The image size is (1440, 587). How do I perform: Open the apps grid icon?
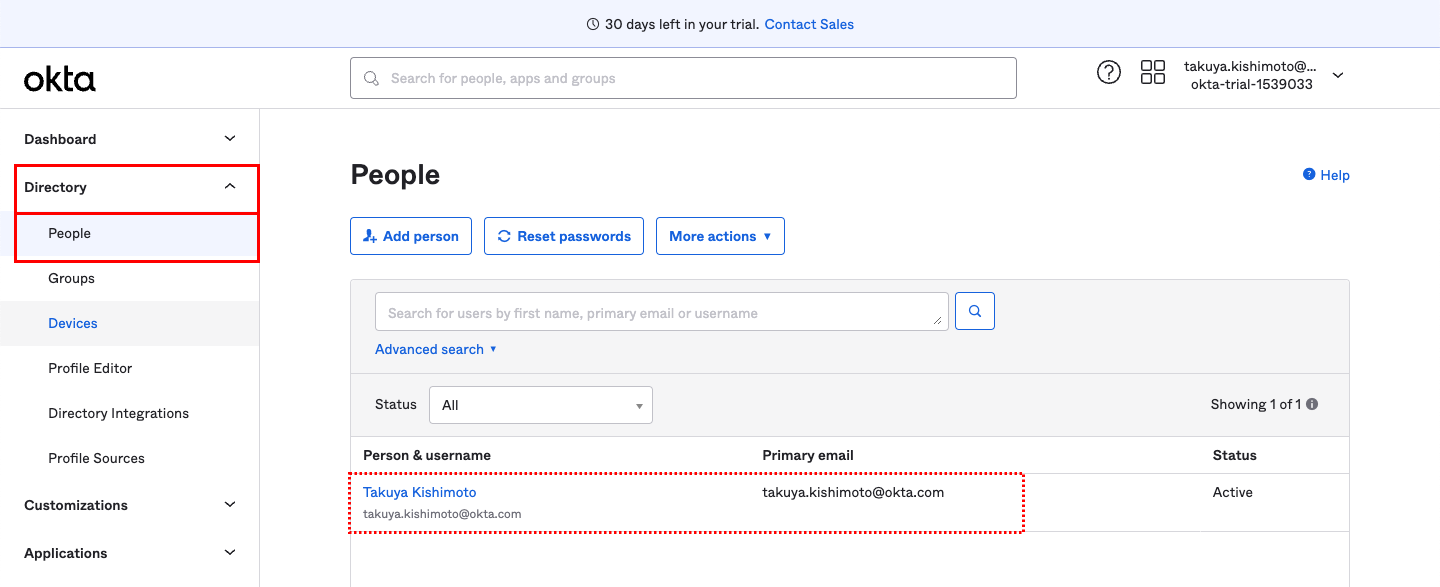click(1153, 72)
